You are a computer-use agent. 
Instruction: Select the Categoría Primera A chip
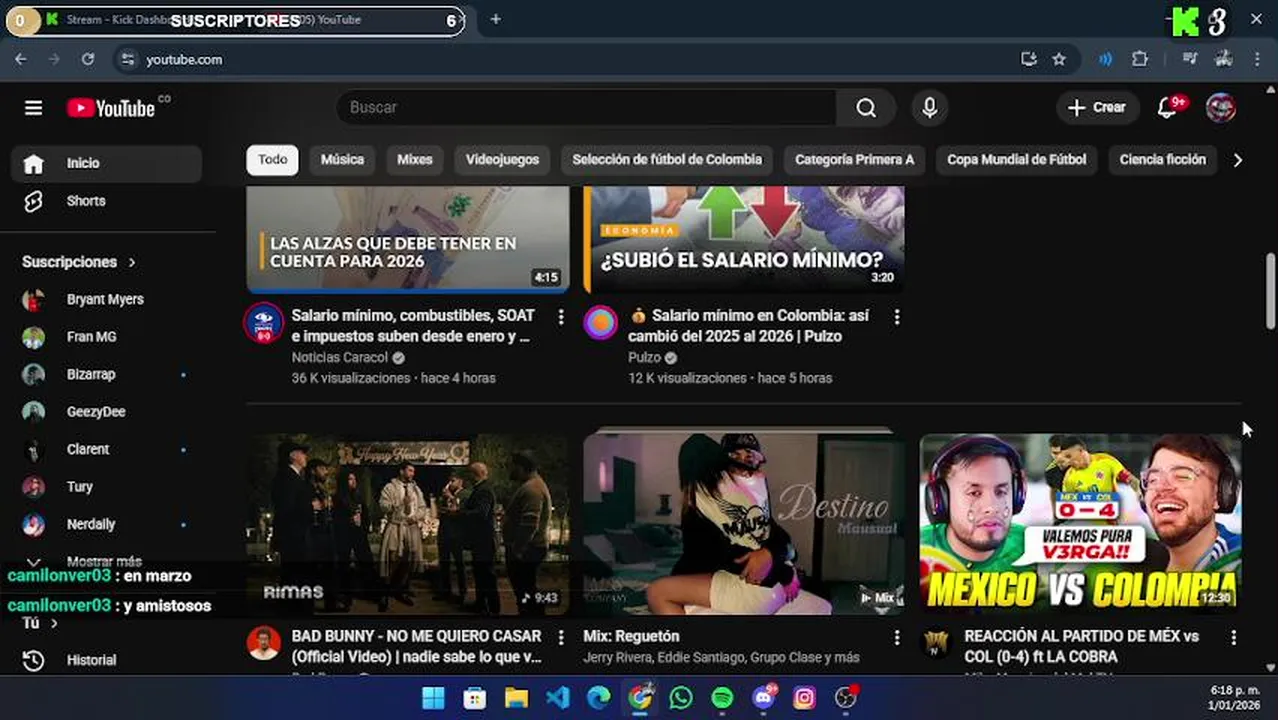(854, 159)
